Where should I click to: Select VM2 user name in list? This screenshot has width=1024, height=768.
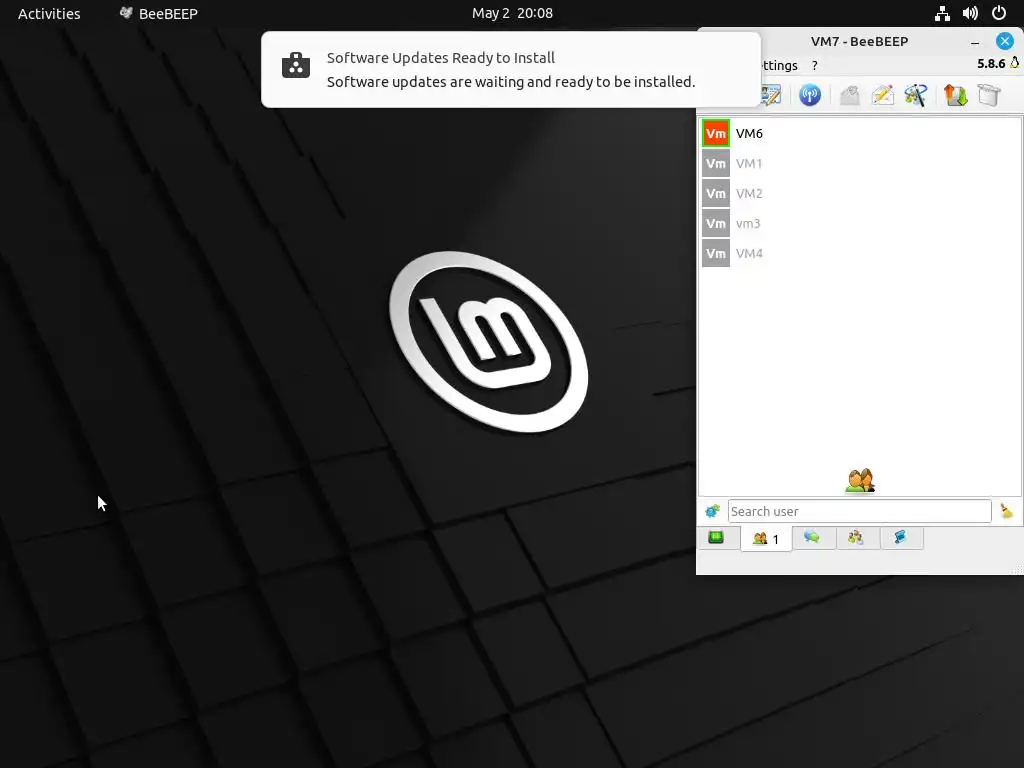click(749, 193)
